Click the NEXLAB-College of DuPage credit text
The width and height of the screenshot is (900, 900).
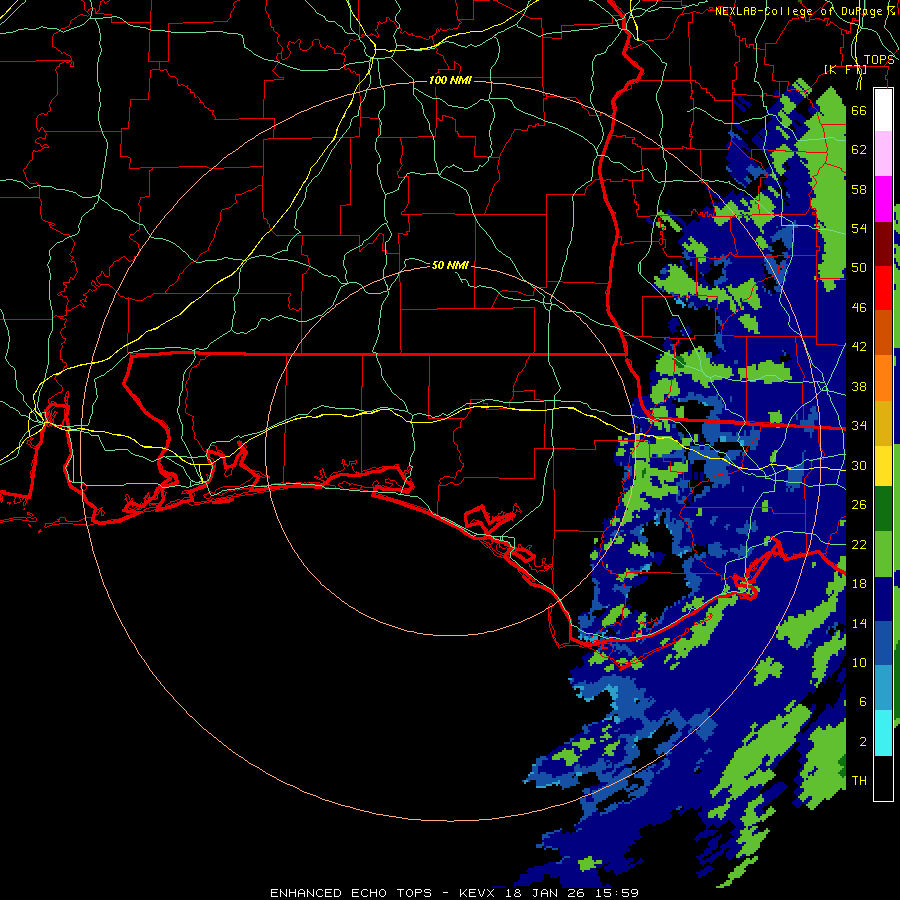pyautogui.click(x=802, y=11)
